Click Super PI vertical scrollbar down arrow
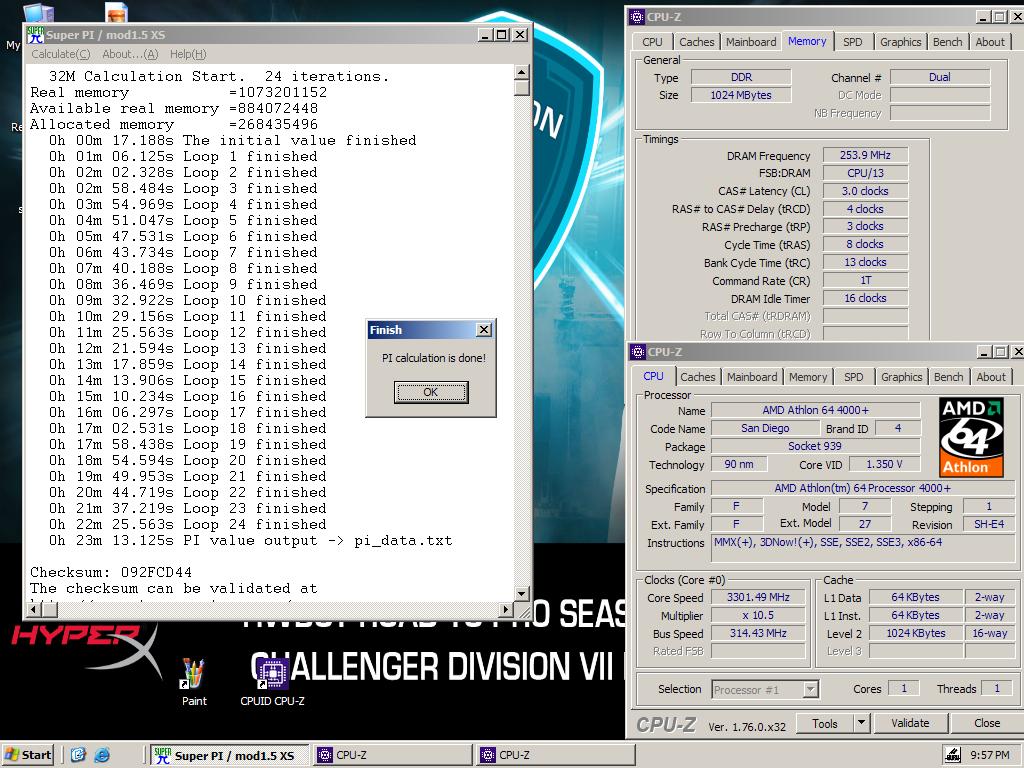Screen dimensions: 1024x768 click(521, 594)
